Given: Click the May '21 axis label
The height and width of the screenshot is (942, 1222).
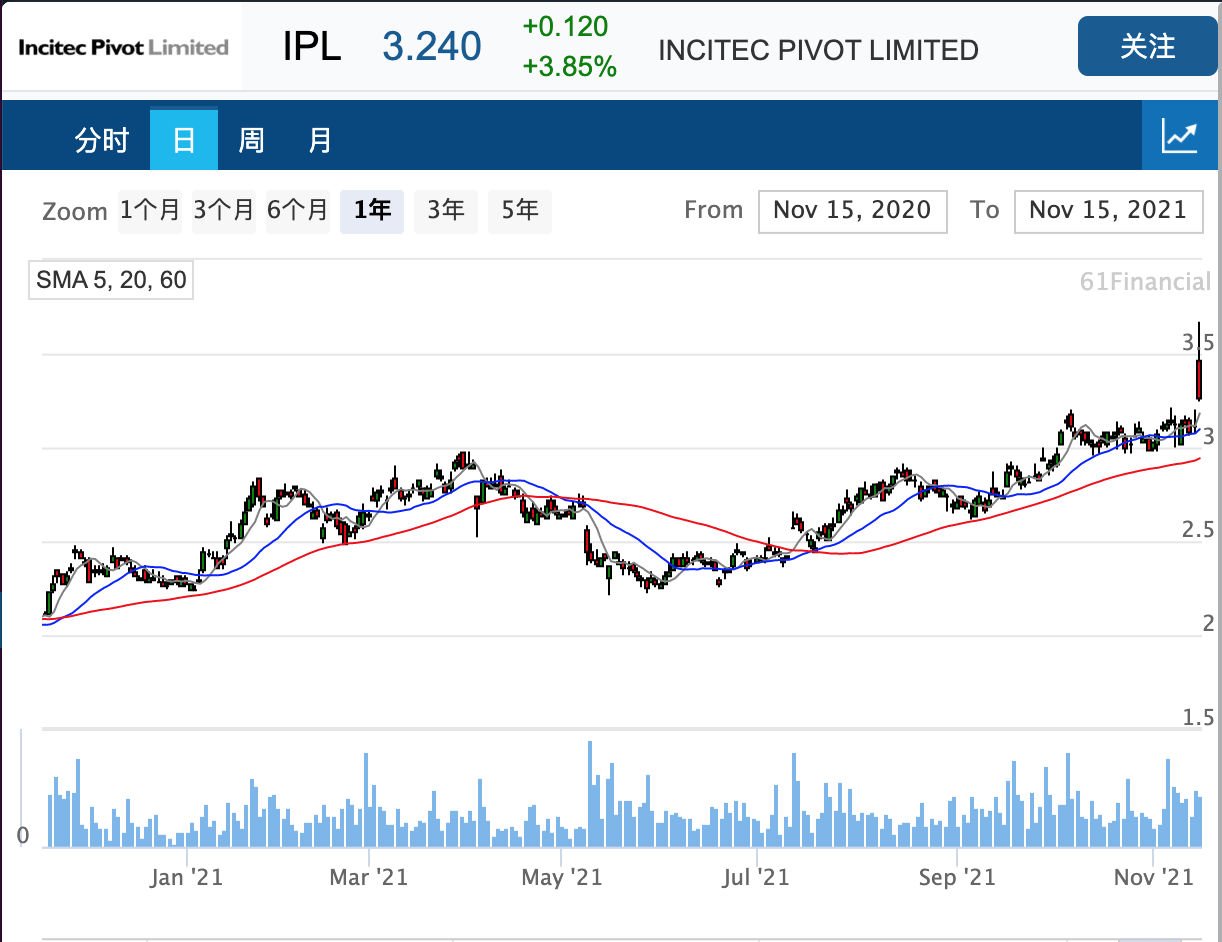Looking at the screenshot, I should point(562,878).
